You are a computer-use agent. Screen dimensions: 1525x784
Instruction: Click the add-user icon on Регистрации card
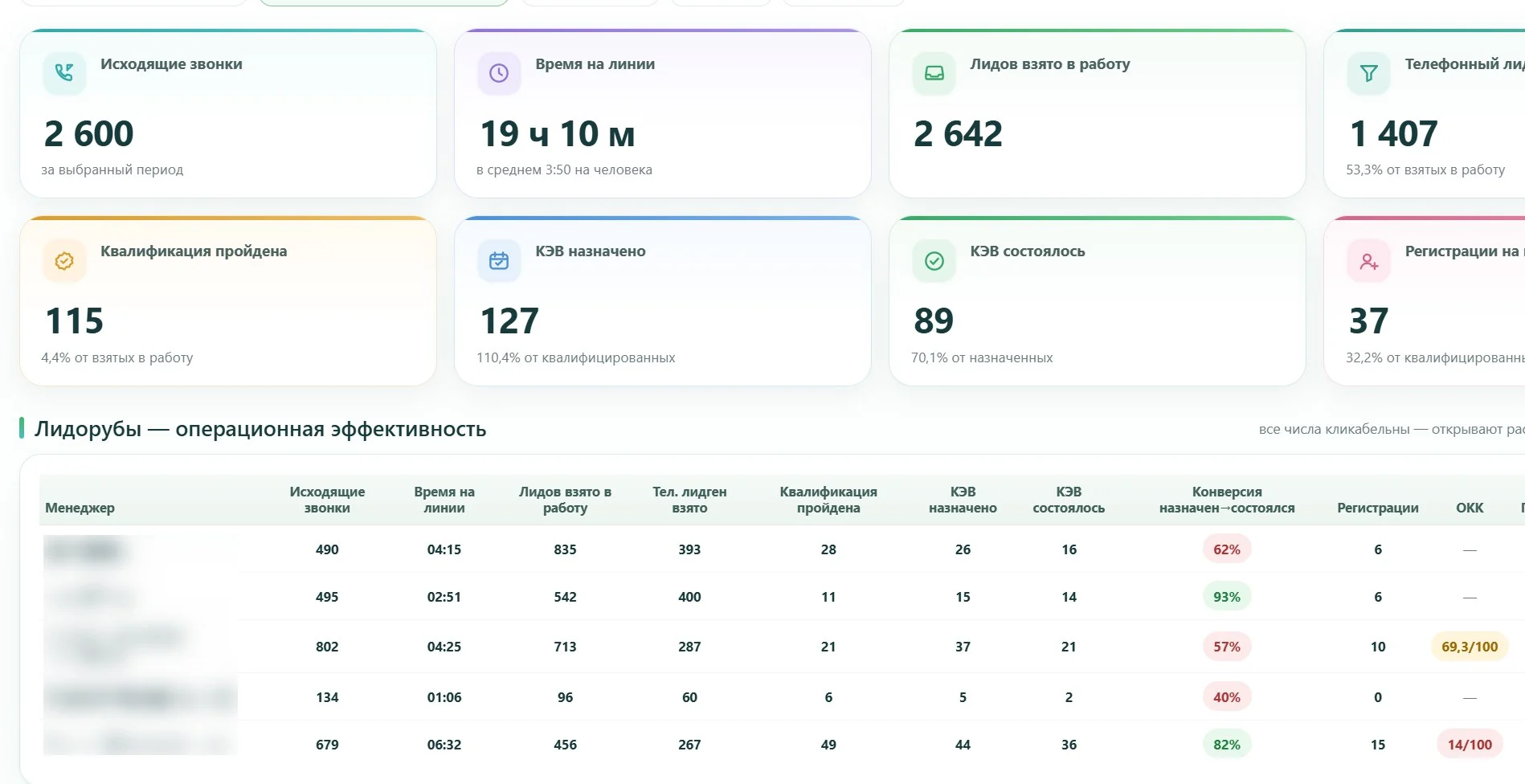pyautogui.click(x=1368, y=260)
